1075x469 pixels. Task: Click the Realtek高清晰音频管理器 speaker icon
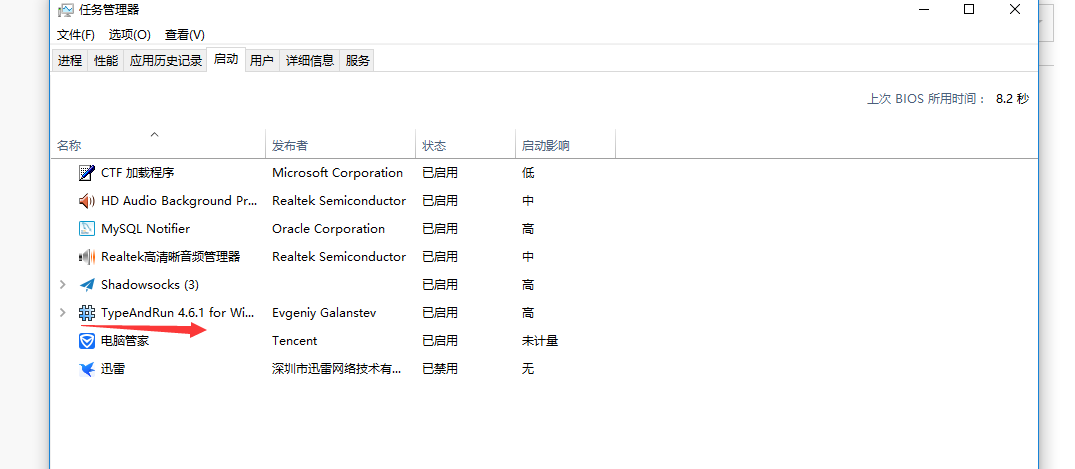[86, 257]
